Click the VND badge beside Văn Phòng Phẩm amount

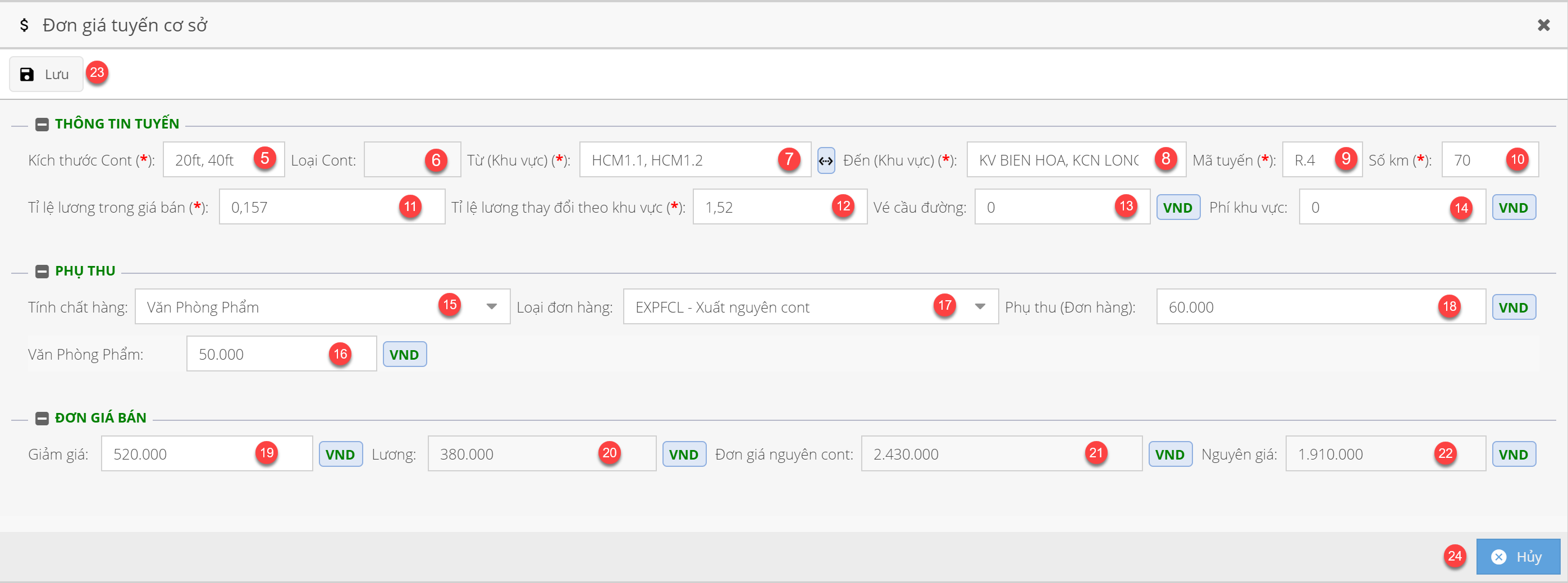(x=404, y=355)
